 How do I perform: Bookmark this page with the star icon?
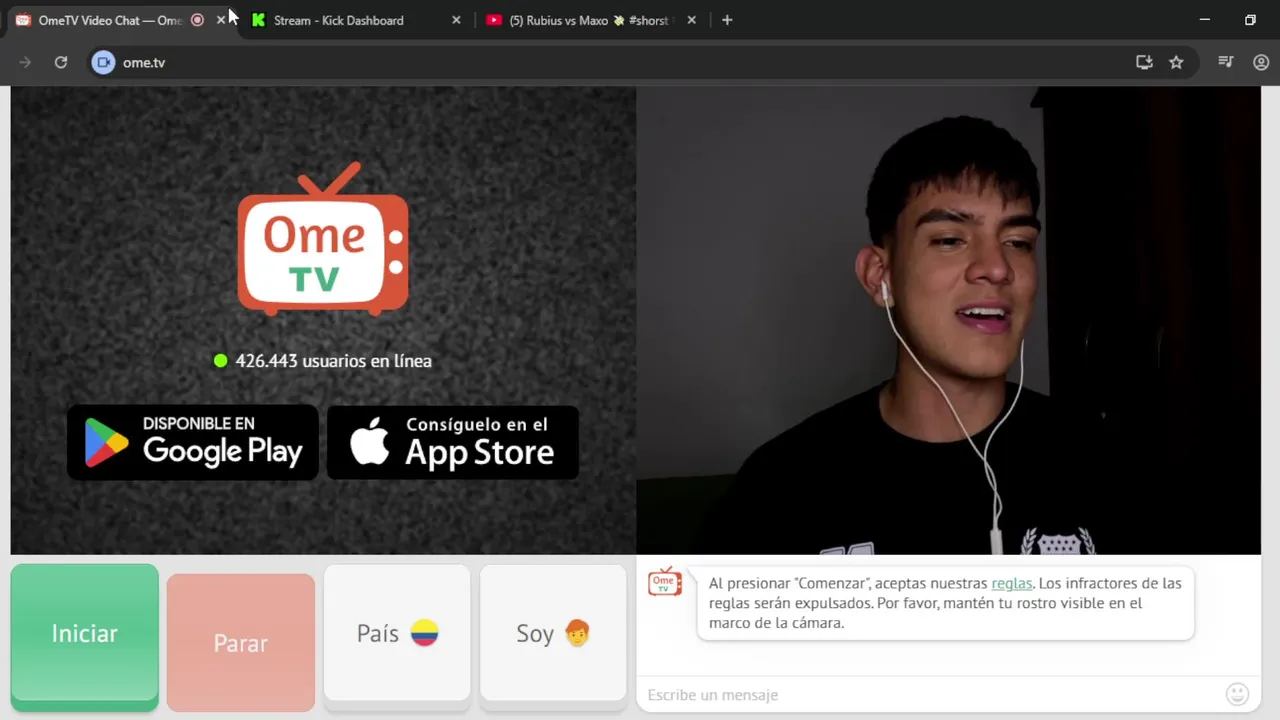[x=1176, y=62]
